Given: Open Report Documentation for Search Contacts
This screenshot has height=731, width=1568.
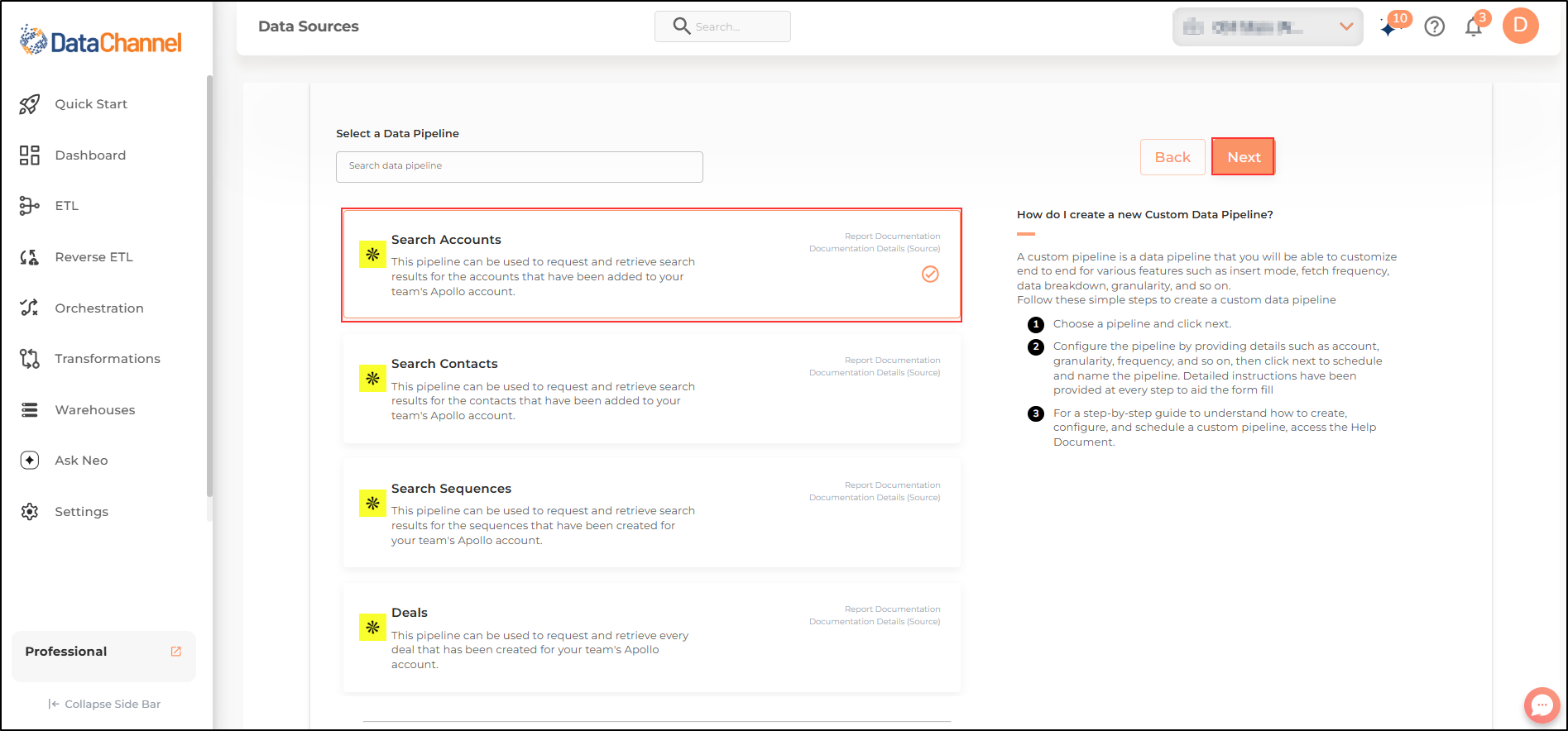Looking at the screenshot, I should tap(892, 361).
